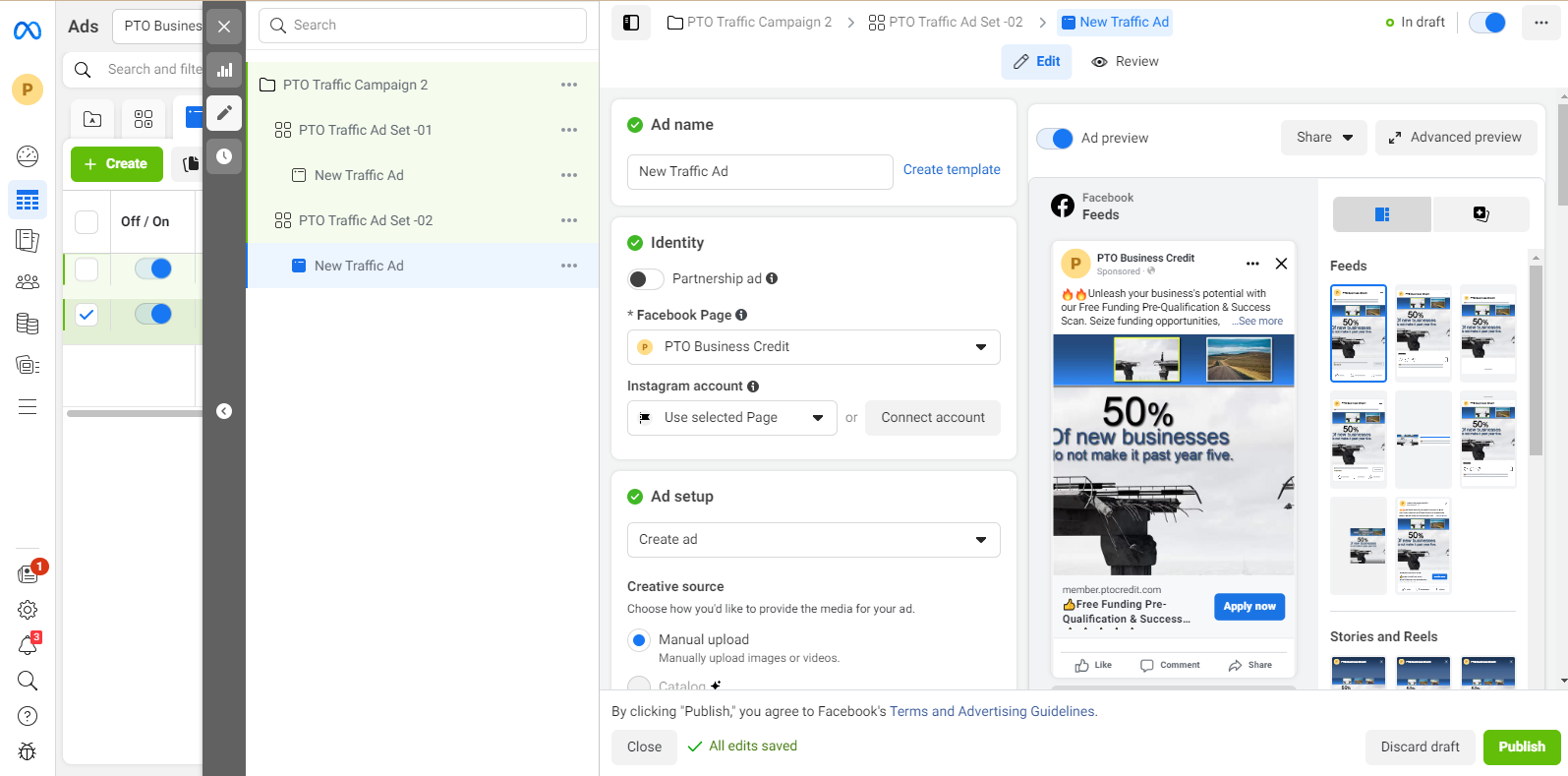The height and width of the screenshot is (776, 1568).
Task: Select the Manual upload radio button
Action: click(x=639, y=640)
